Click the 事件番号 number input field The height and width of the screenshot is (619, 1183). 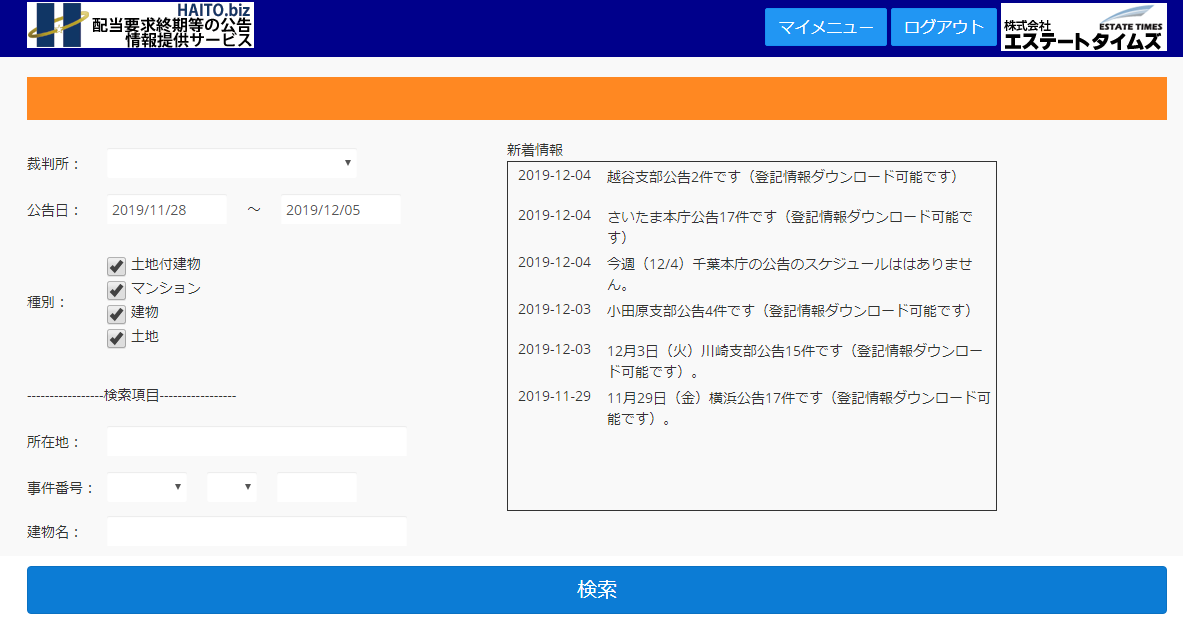pos(316,487)
